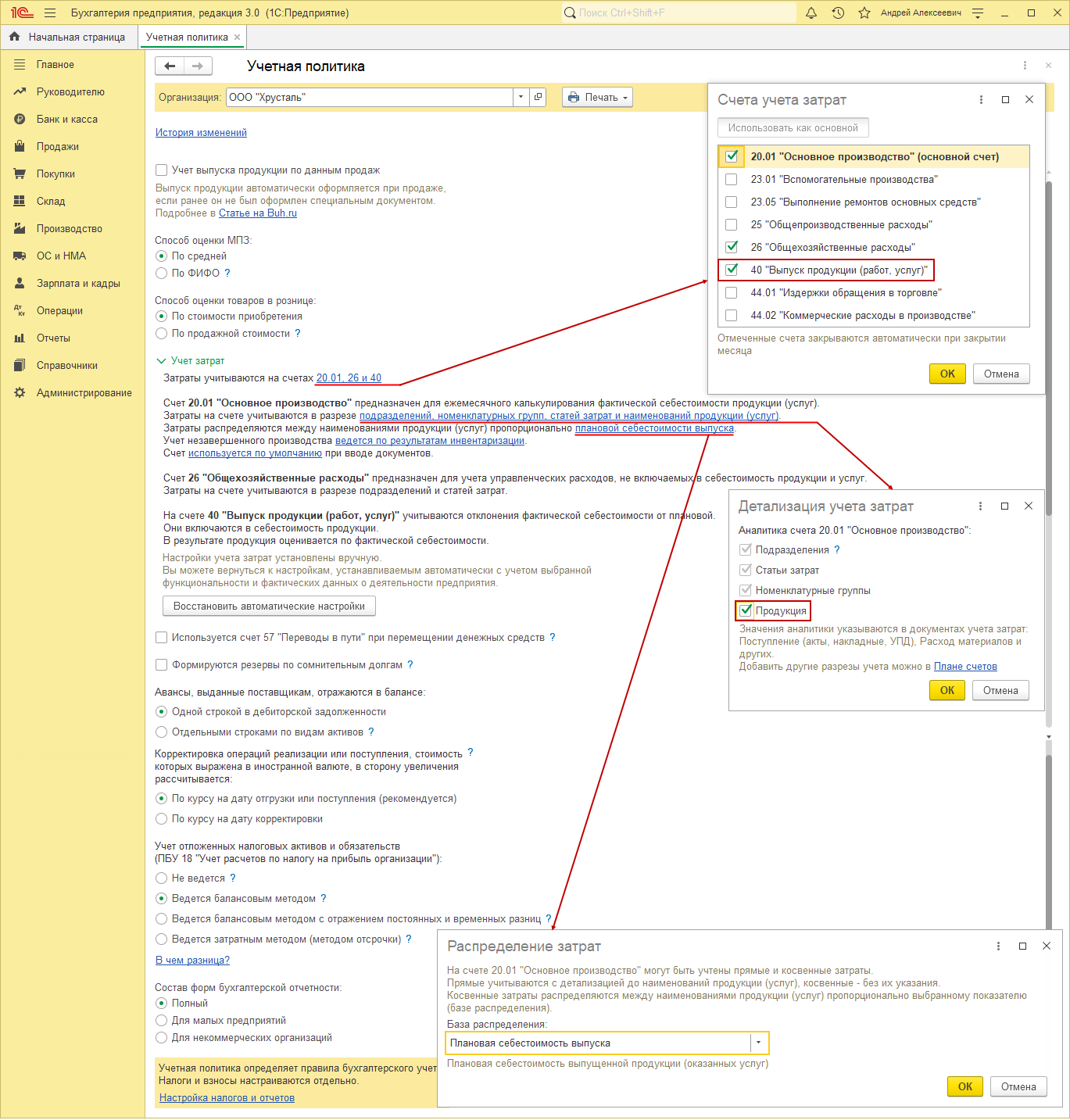This screenshot has width=1070, height=1120.
Task: Open План счетов link in Детализация dialog
Action: (965, 667)
